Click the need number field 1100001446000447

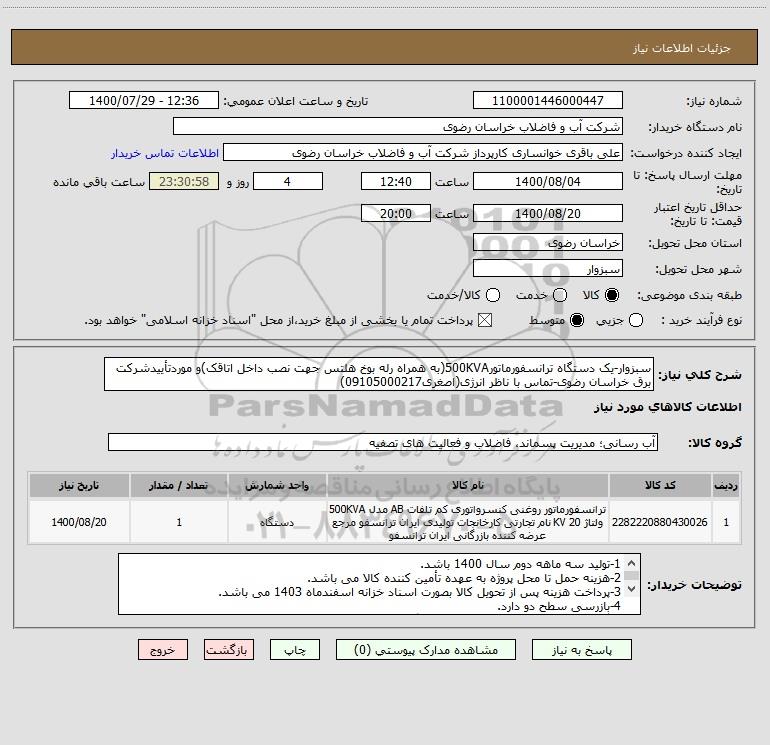[x=548, y=101]
